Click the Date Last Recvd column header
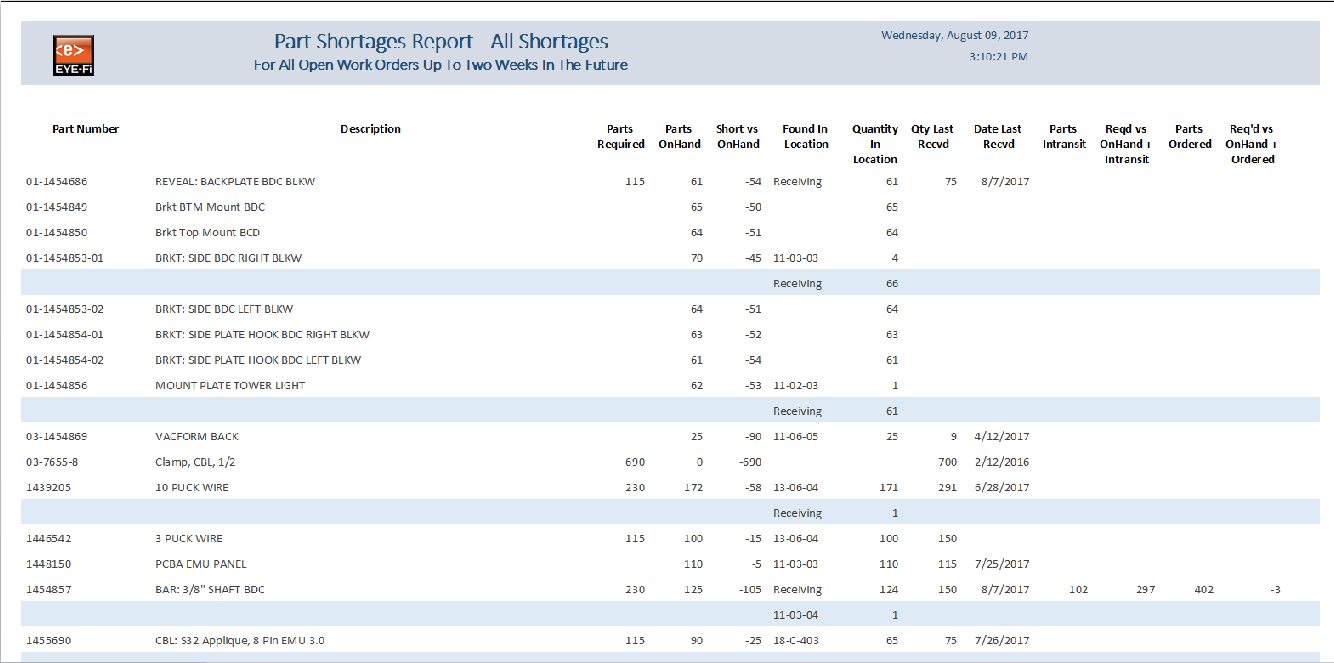 pyautogui.click(x=997, y=137)
